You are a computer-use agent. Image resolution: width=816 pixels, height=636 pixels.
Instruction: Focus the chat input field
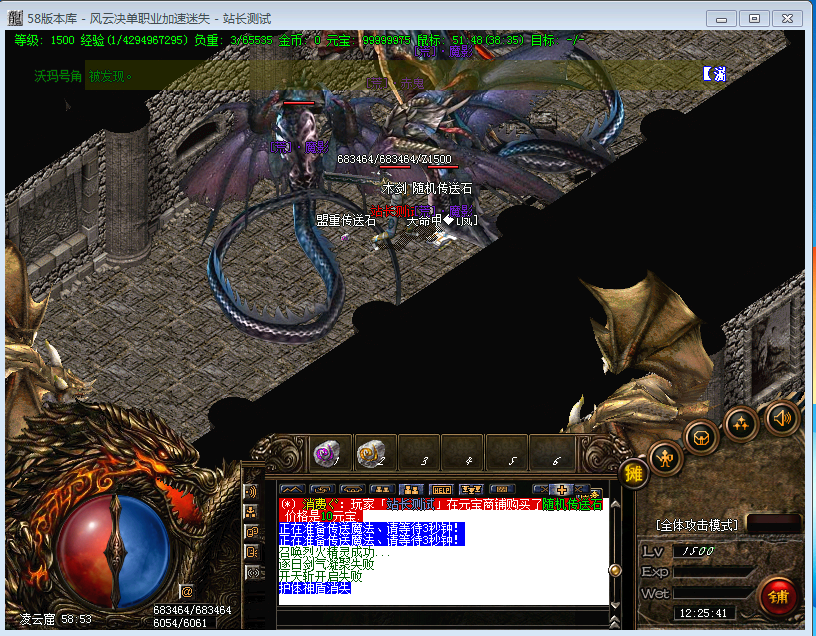[x=443, y=618]
